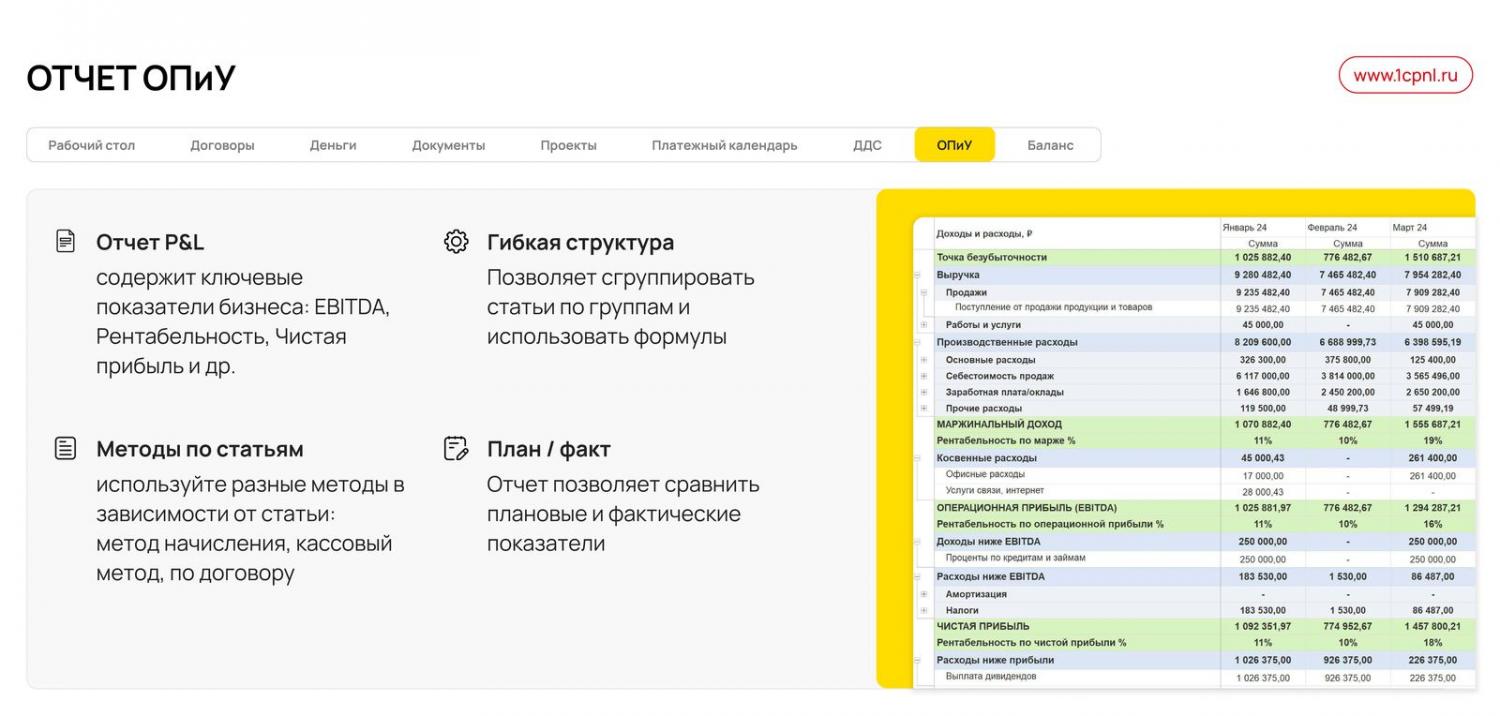Expand the Прочие расходы row
Image resolution: width=1500 pixels, height=716 pixels.
coord(924,408)
